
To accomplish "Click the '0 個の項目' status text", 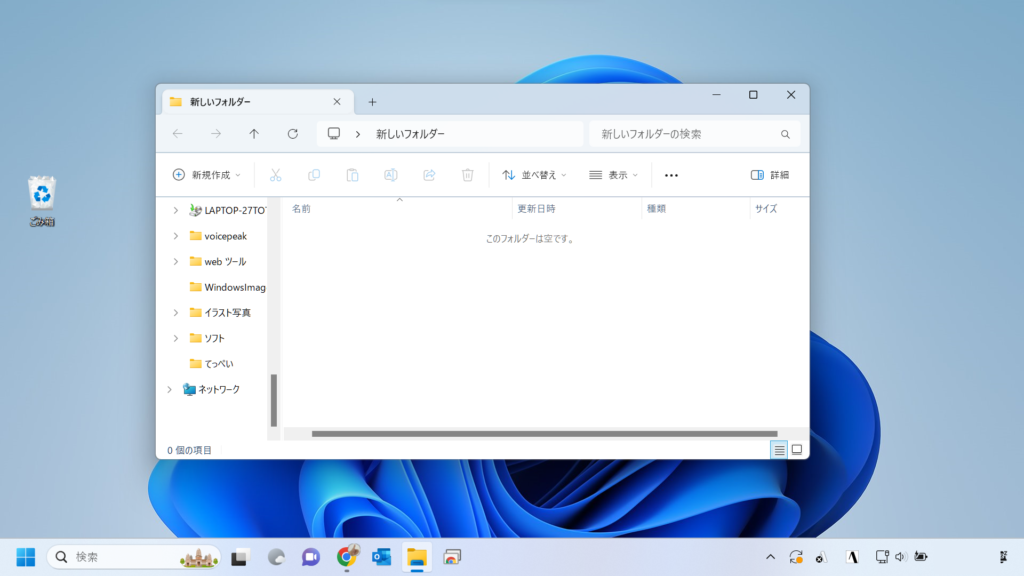I will pyautogui.click(x=189, y=450).
